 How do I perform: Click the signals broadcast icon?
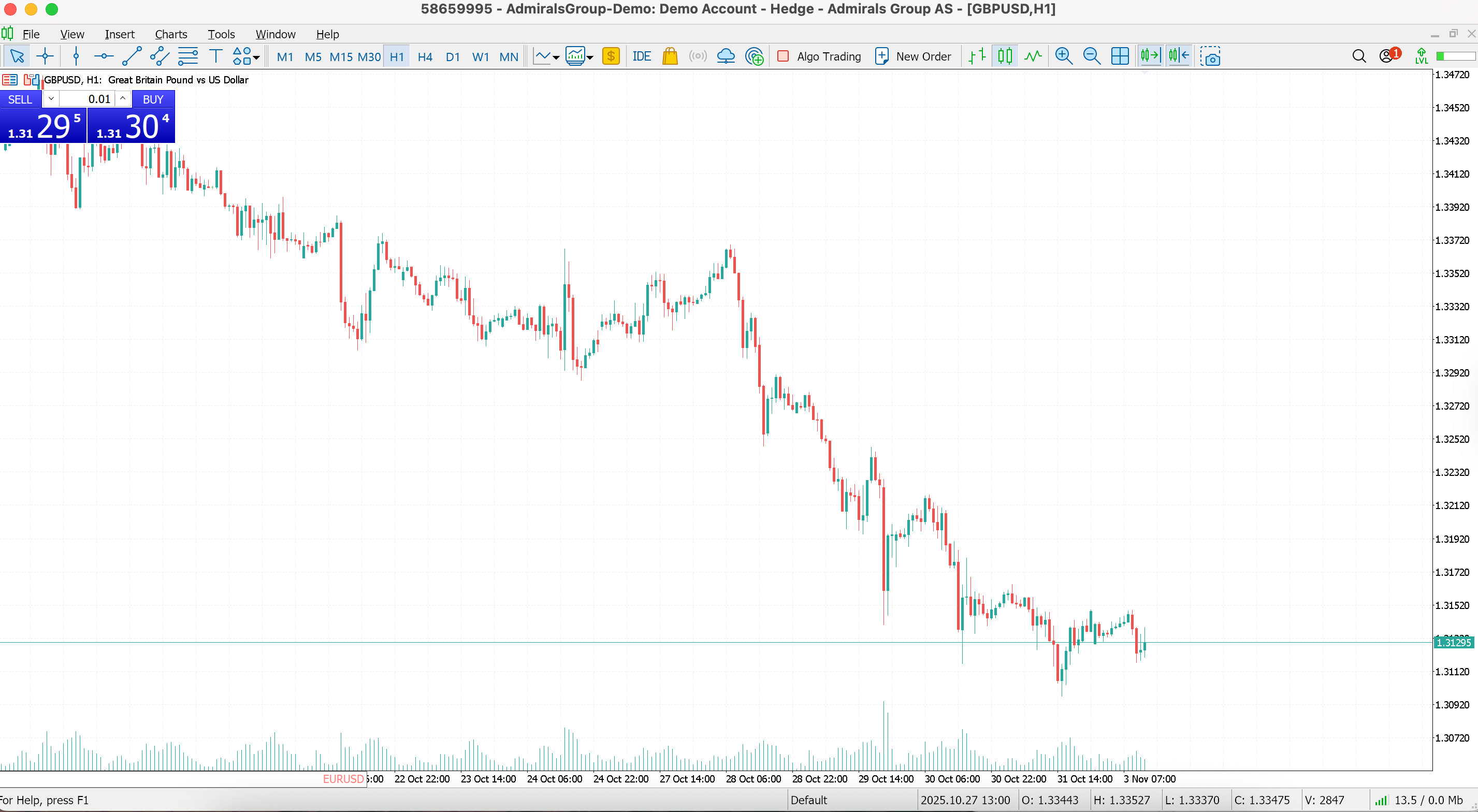[698, 56]
